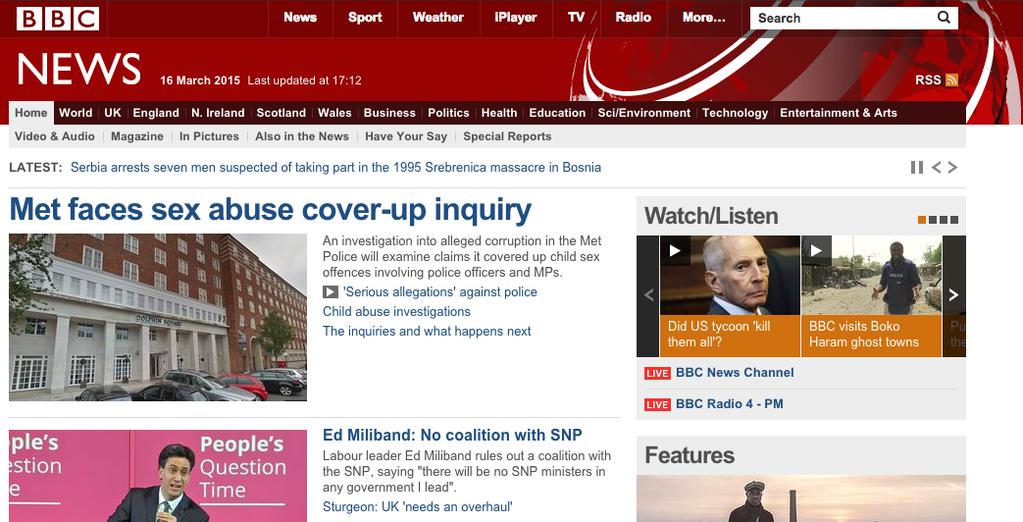
Task: Open BBC Radio 4 - PM live link
Action: (729, 404)
